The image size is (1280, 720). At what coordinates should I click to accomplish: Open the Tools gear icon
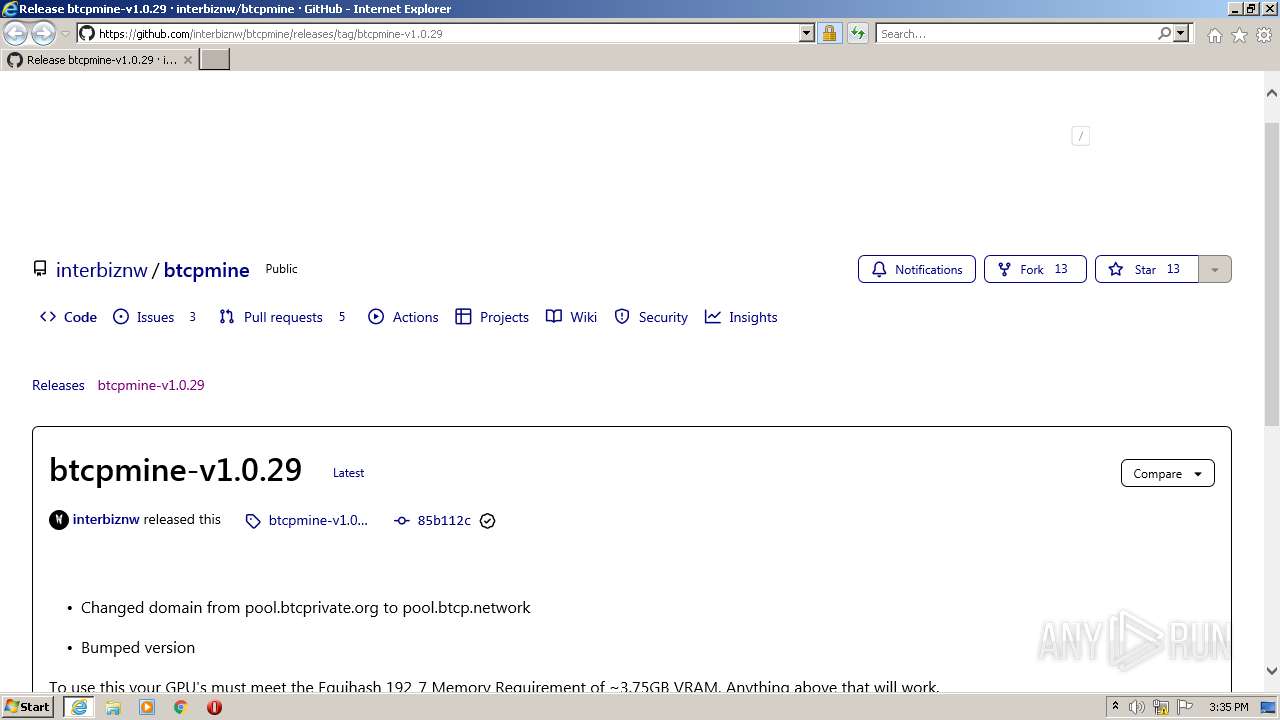[x=1264, y=35]
